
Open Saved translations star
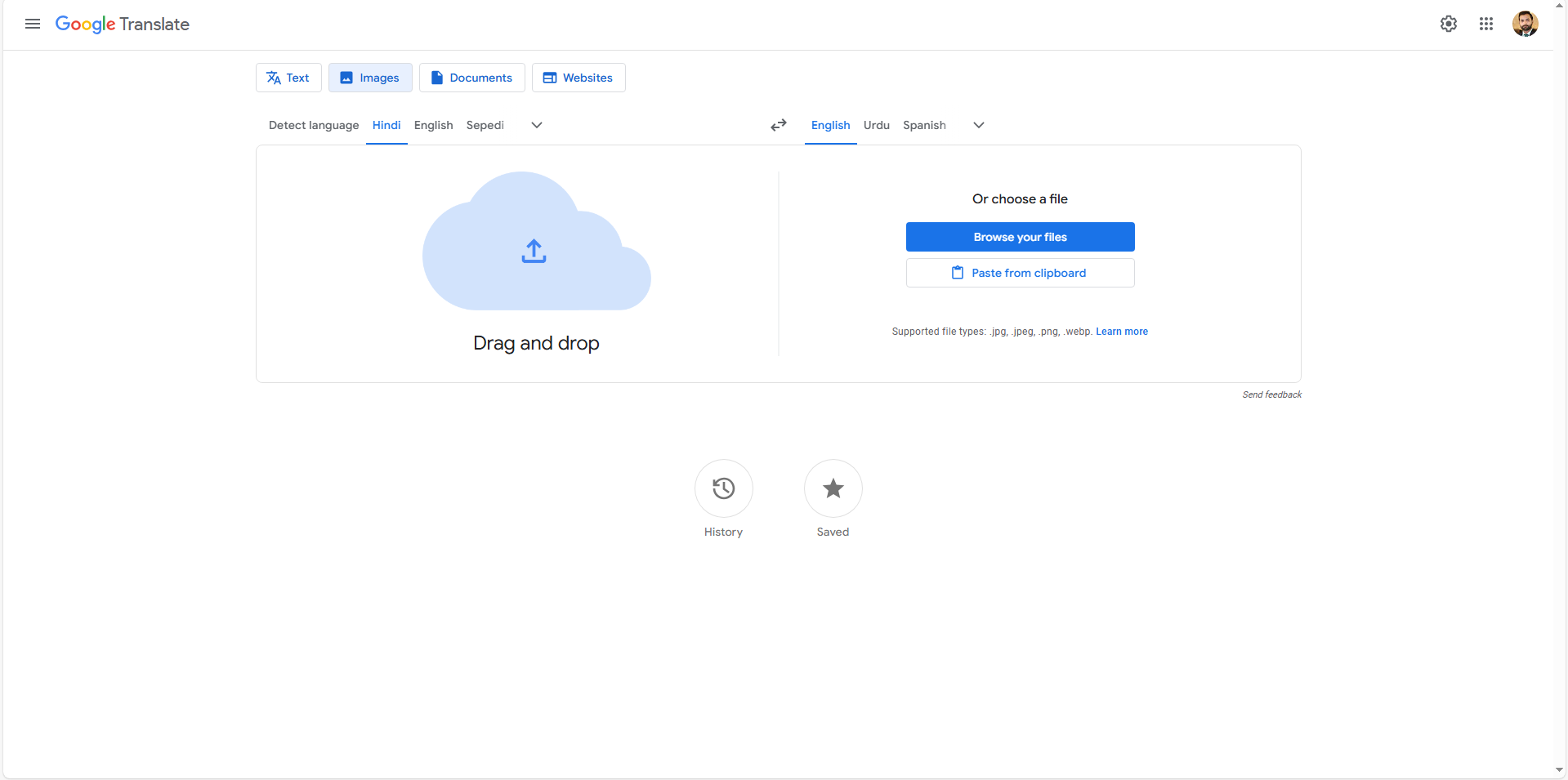point(833,488)
